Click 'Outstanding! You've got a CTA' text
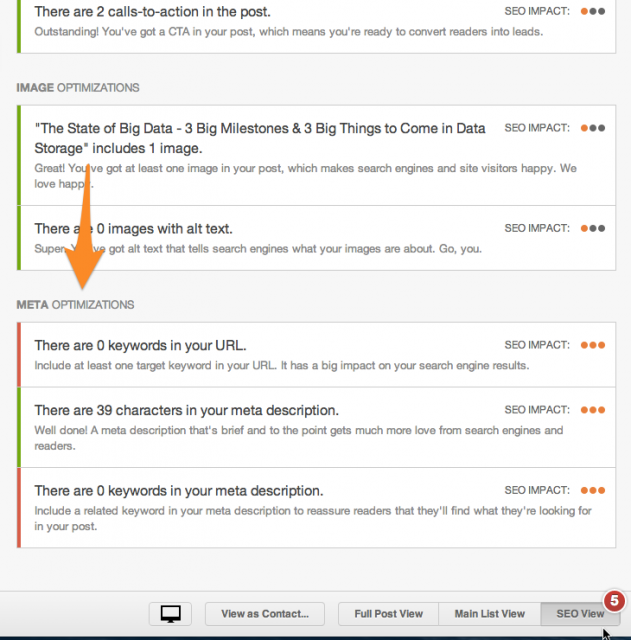The width and height of the screenshot is (631, 640). [289, 31]
